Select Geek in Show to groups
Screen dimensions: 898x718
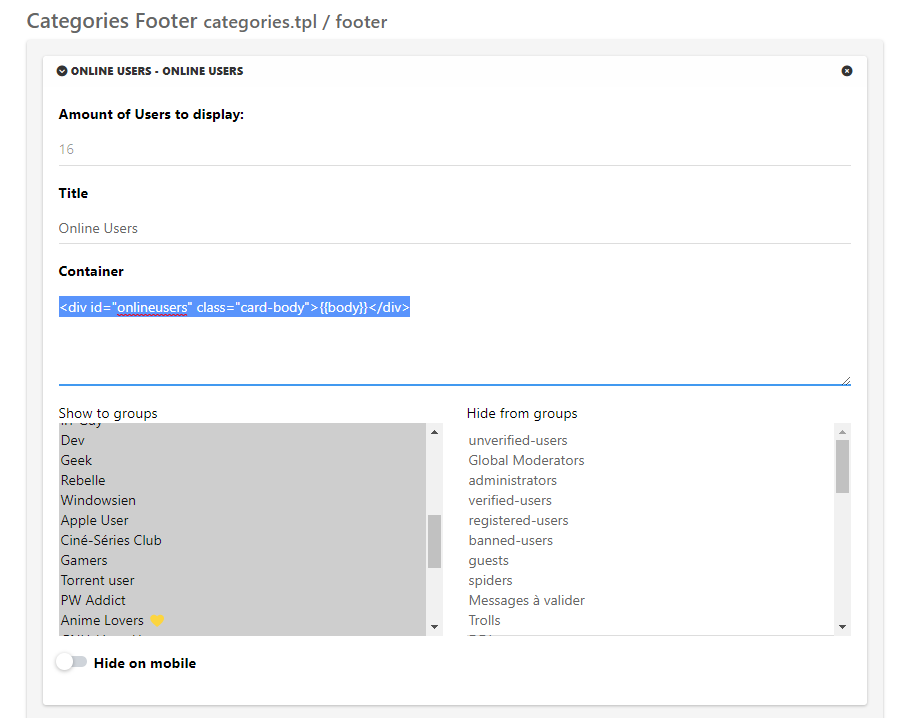(76, 460)
